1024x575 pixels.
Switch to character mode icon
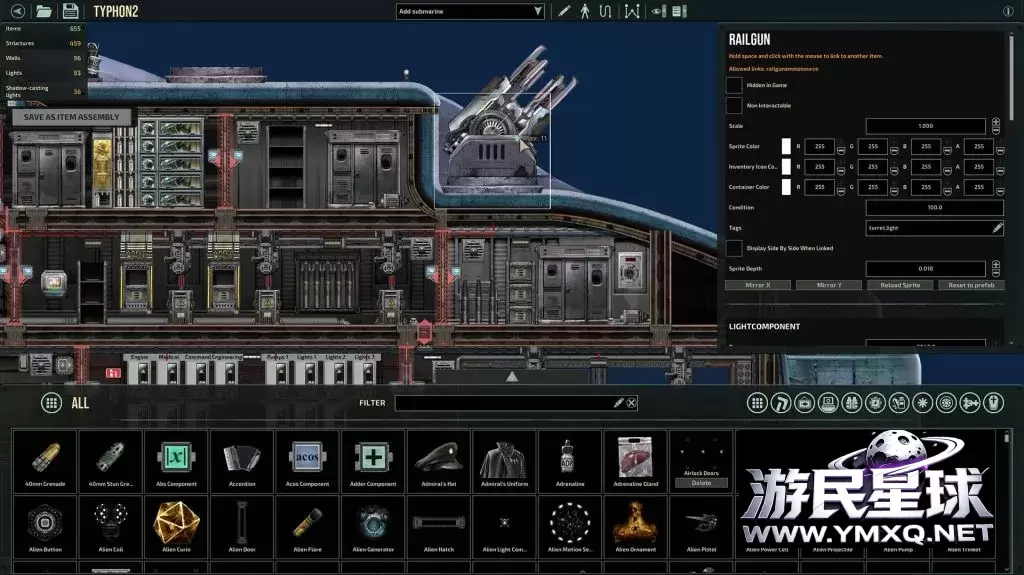pos(585,11)
